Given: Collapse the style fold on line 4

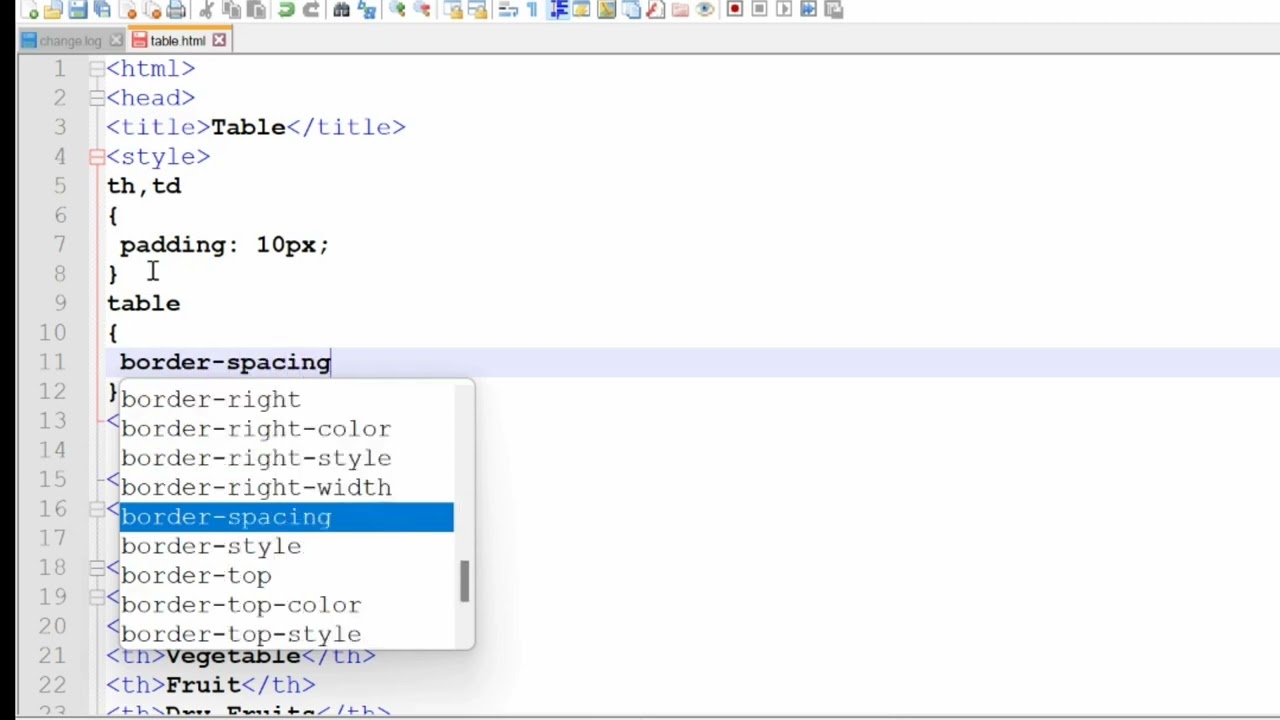Looking at the screenshot, I should coord(96,157).
